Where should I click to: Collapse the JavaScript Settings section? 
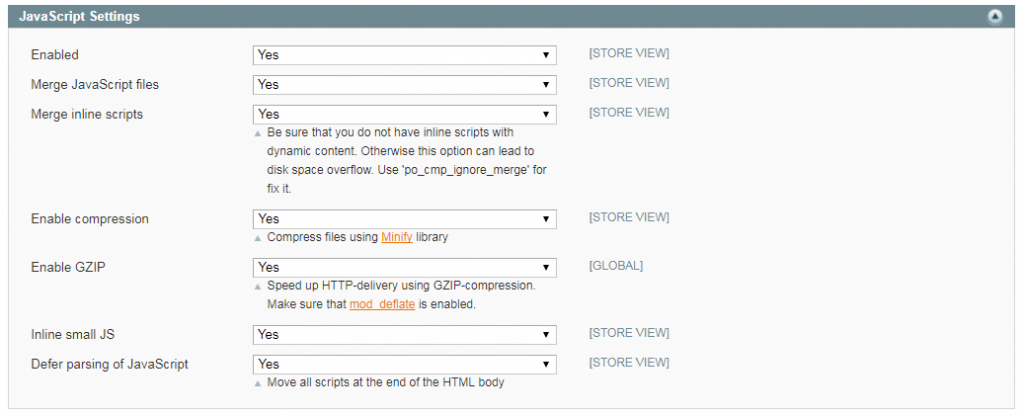click(x=995, y=17)
